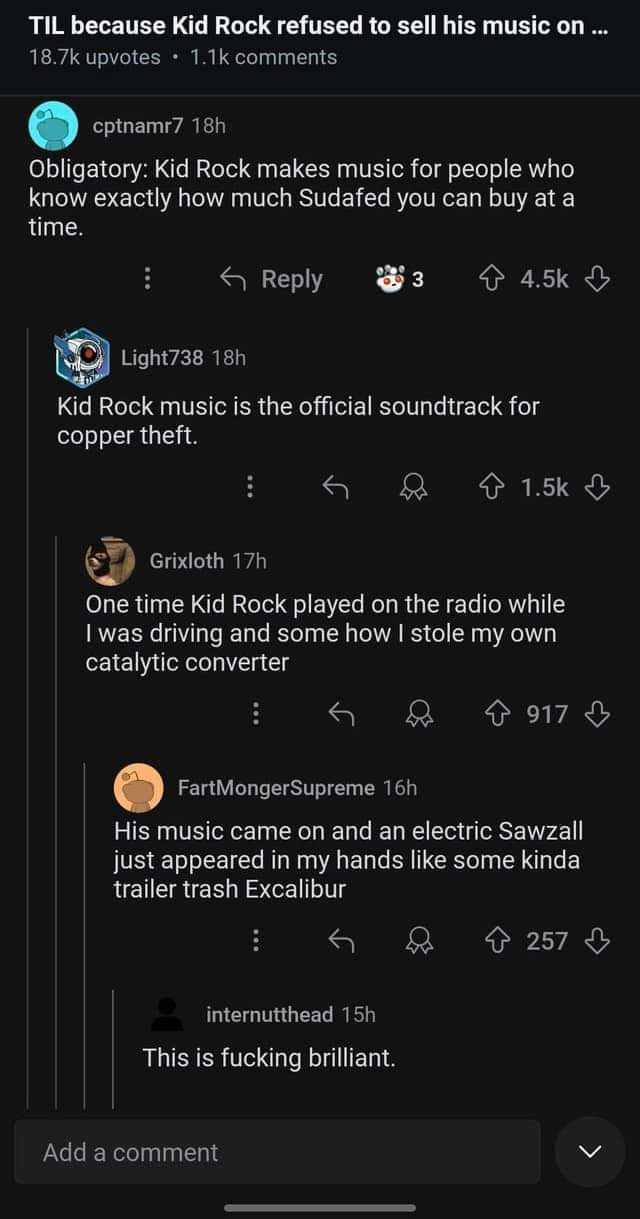The image size is (640, 1219).
Task: Tap the chevron-down jump button
Action: [590, 1152]
